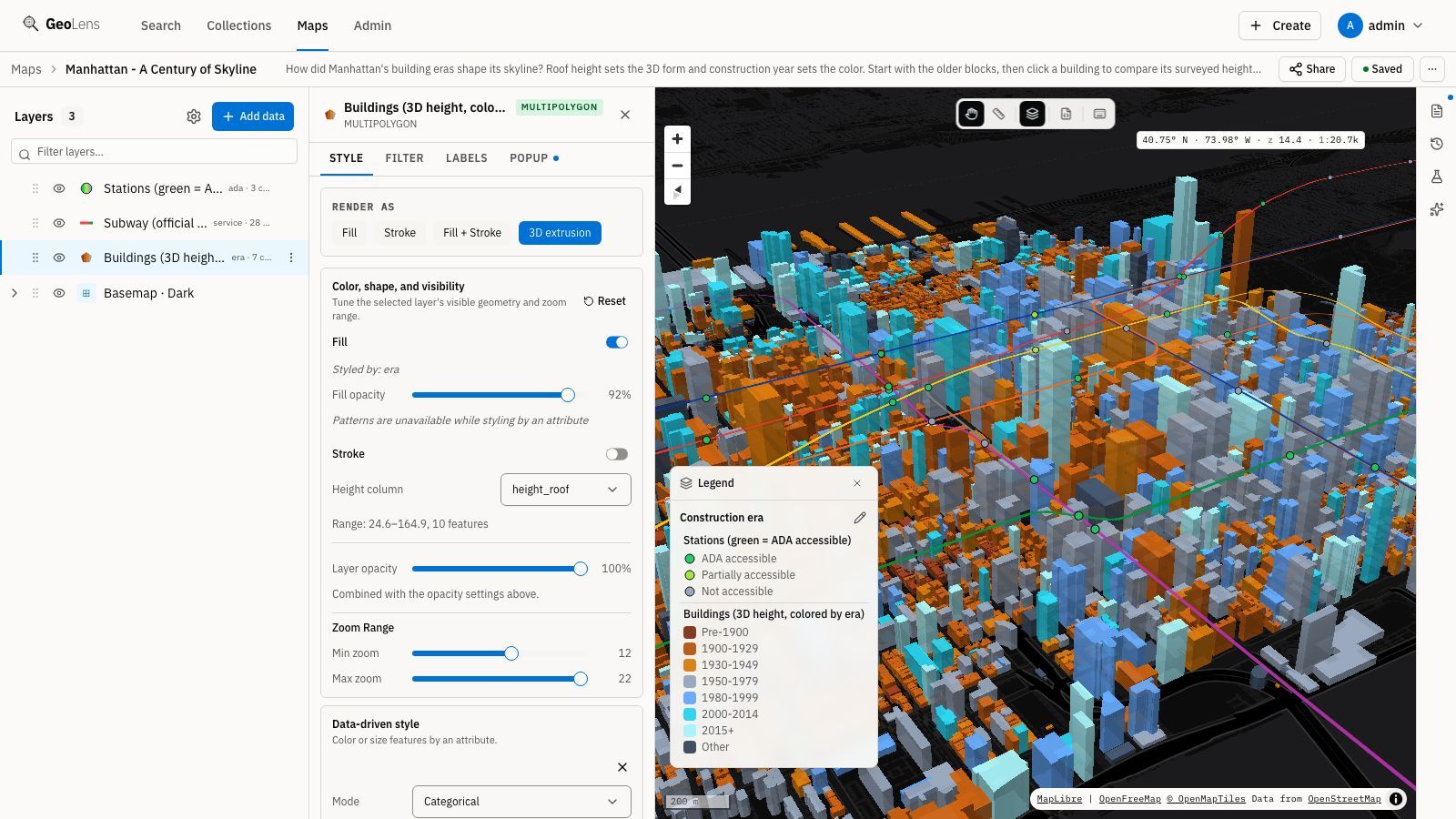Open the AI sparkles icon in right sidebar
Image resolution: width=1456 pixels, height=819 pixels.
(1437, 209)
